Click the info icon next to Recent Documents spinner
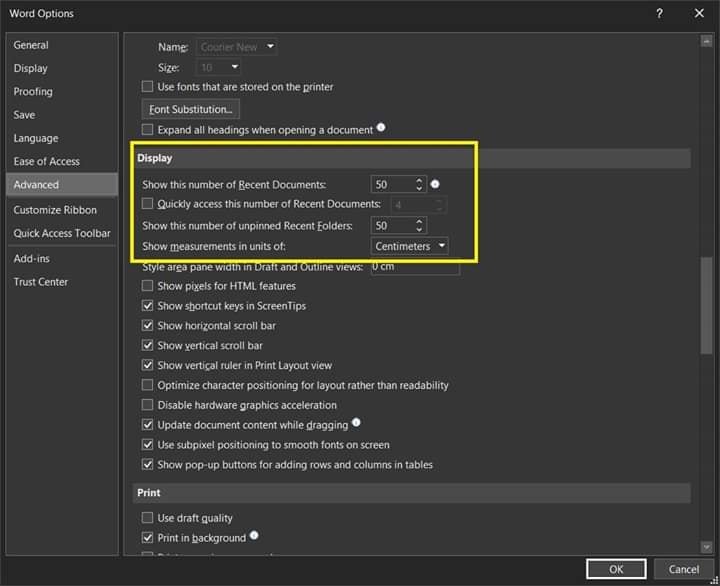720x586 pixels. click(x=434, y=184)
